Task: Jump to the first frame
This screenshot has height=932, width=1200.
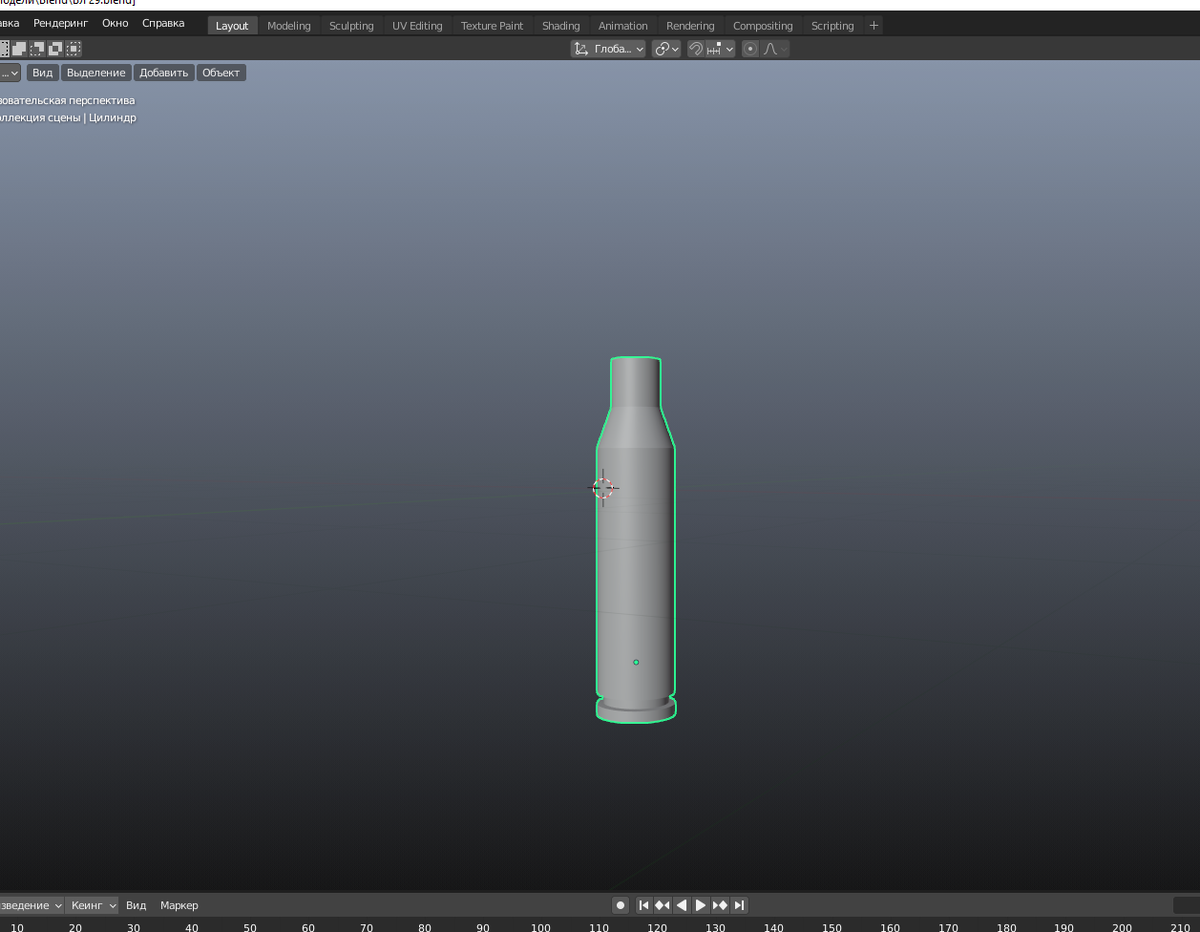Action: (644, 905)
